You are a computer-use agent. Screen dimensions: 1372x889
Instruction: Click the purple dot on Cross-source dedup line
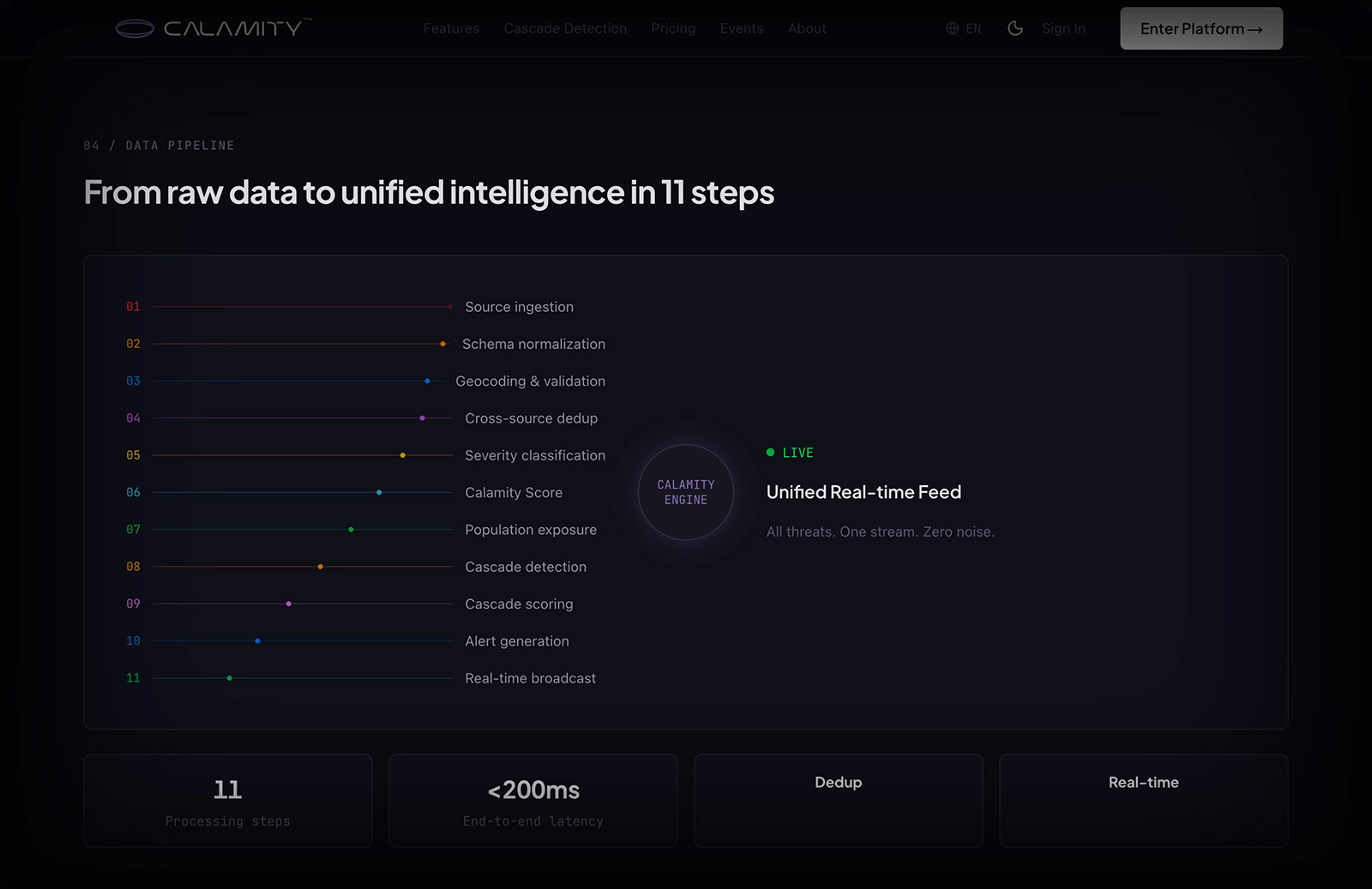[422, 418]
